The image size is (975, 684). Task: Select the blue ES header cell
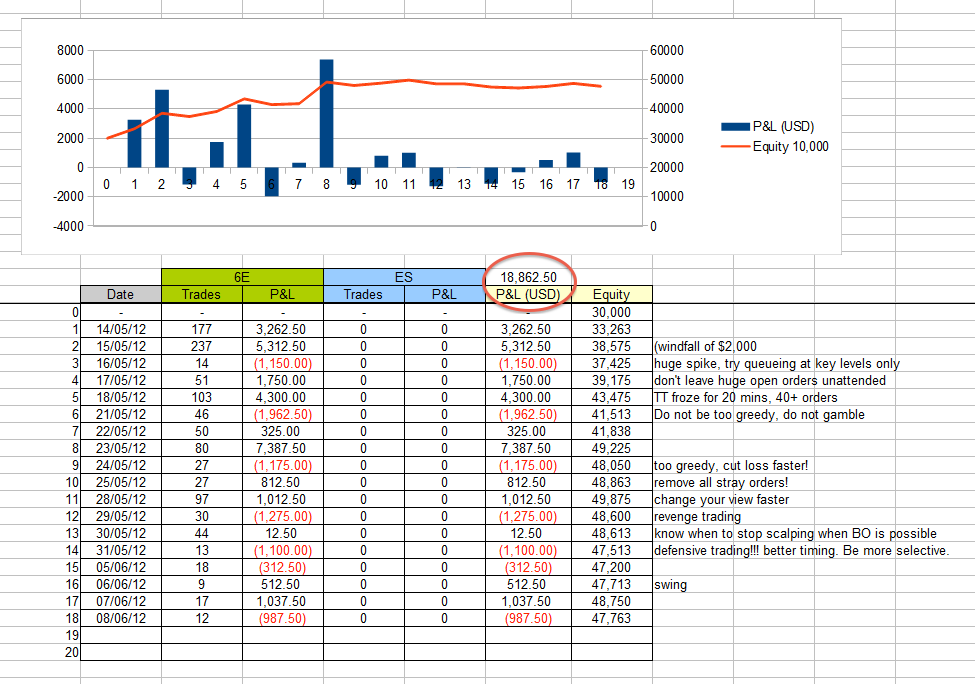404,276
